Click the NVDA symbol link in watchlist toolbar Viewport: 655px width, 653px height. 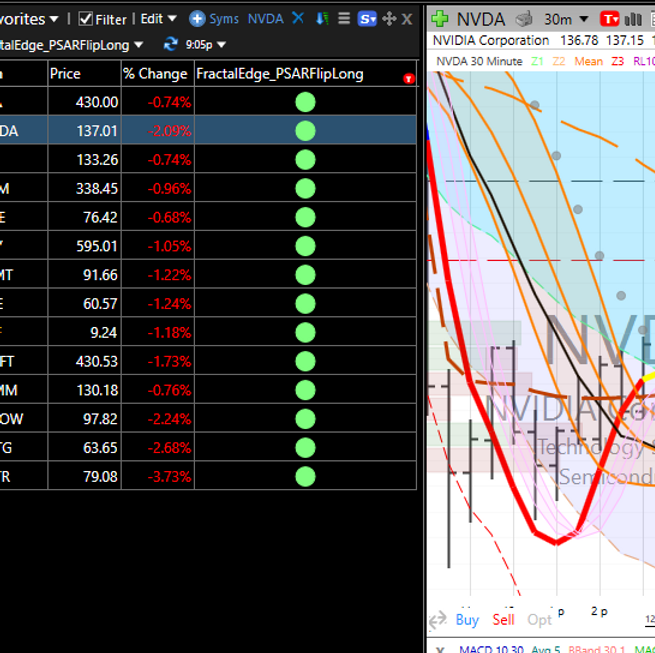(266, 19)
